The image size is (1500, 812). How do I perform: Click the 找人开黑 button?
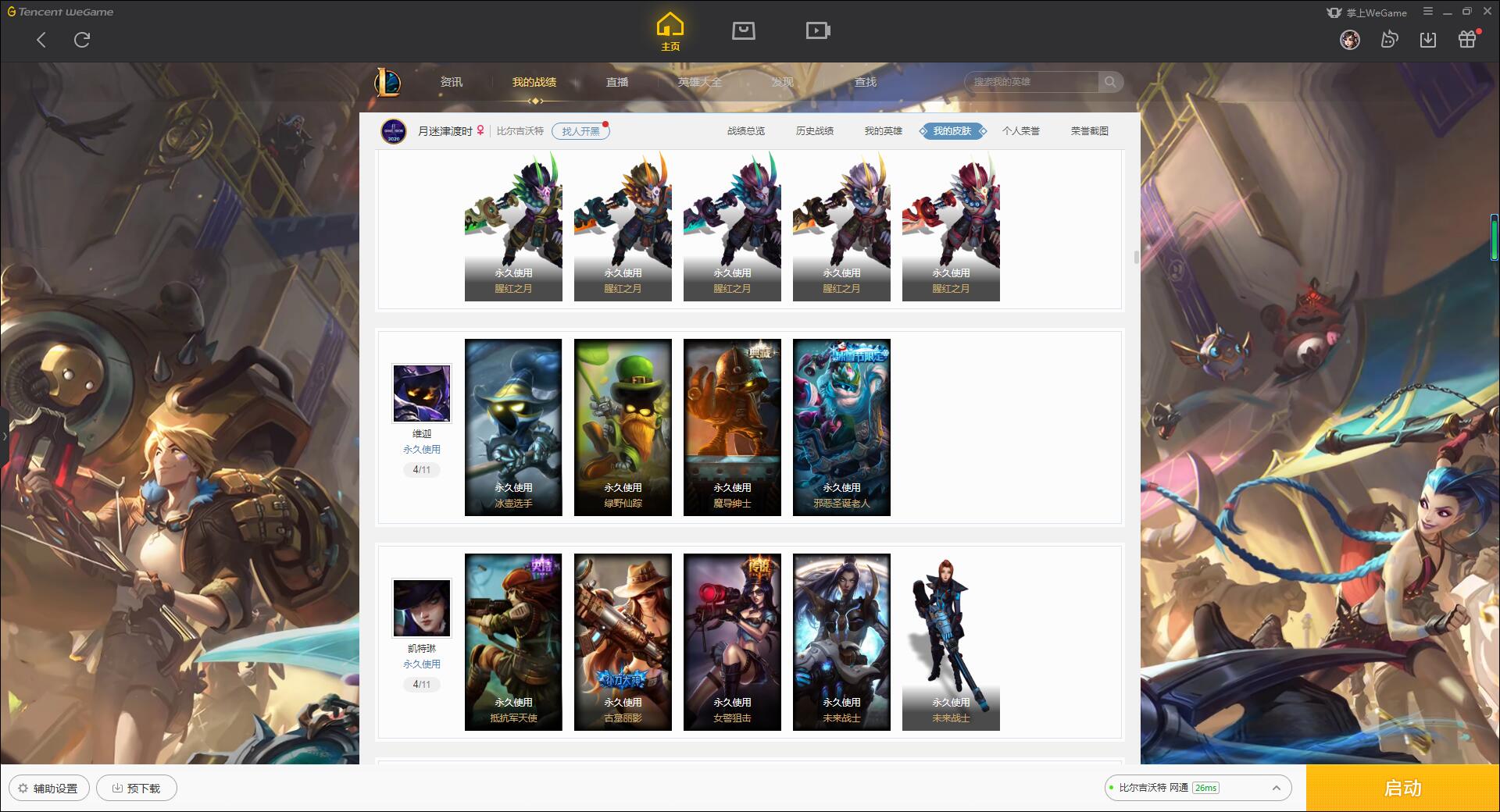click(x=580, y=131)
